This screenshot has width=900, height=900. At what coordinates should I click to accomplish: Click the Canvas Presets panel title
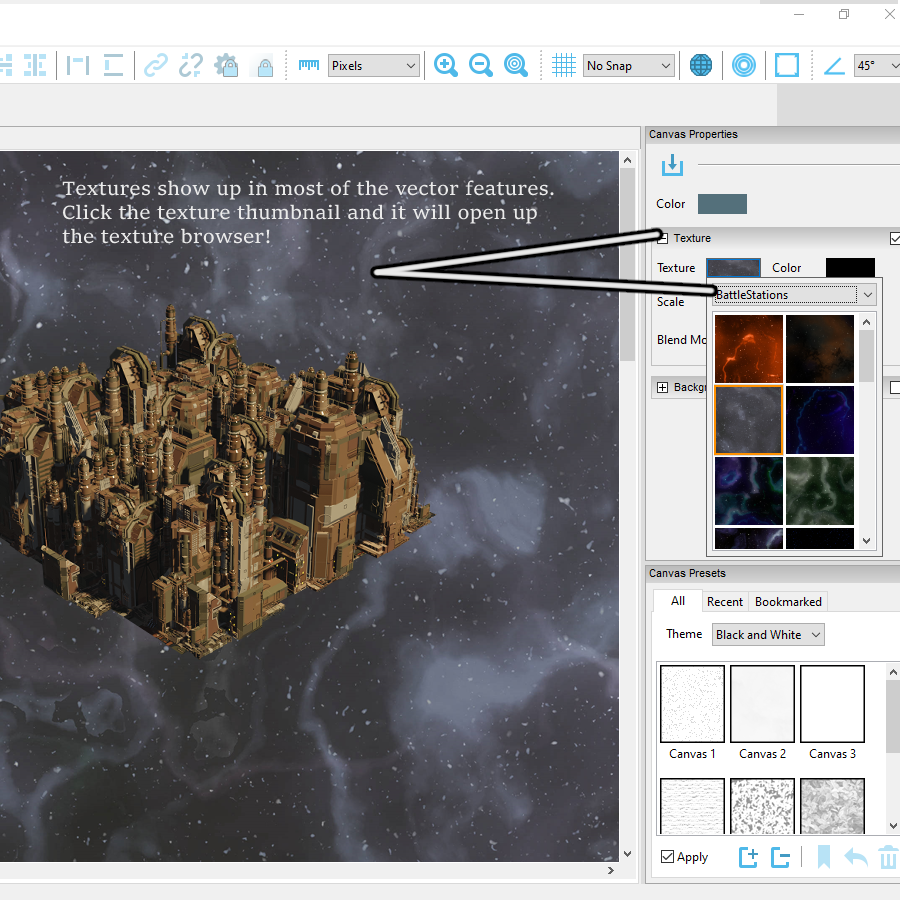(687, 573)
